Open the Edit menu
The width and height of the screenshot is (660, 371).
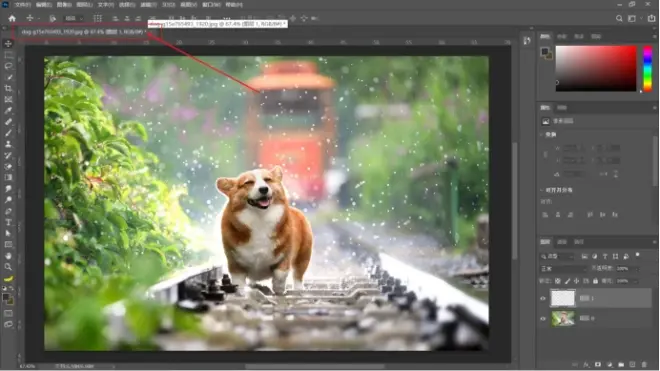coord(43,5)
